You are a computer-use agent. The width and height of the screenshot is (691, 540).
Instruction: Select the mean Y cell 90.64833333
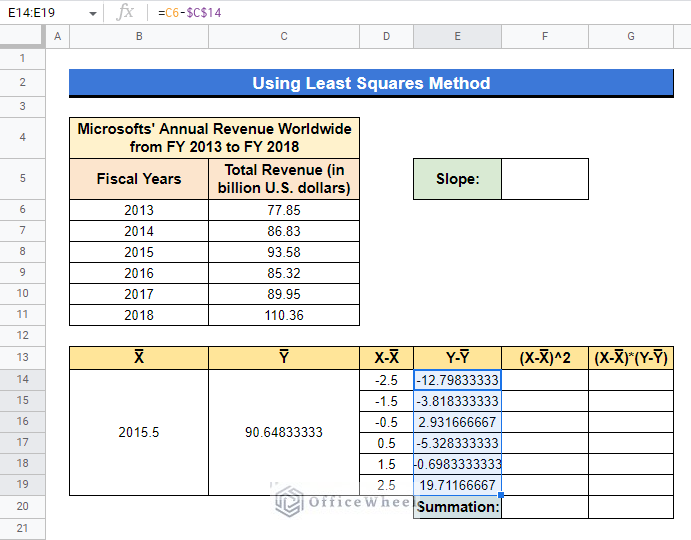point(284,432)
